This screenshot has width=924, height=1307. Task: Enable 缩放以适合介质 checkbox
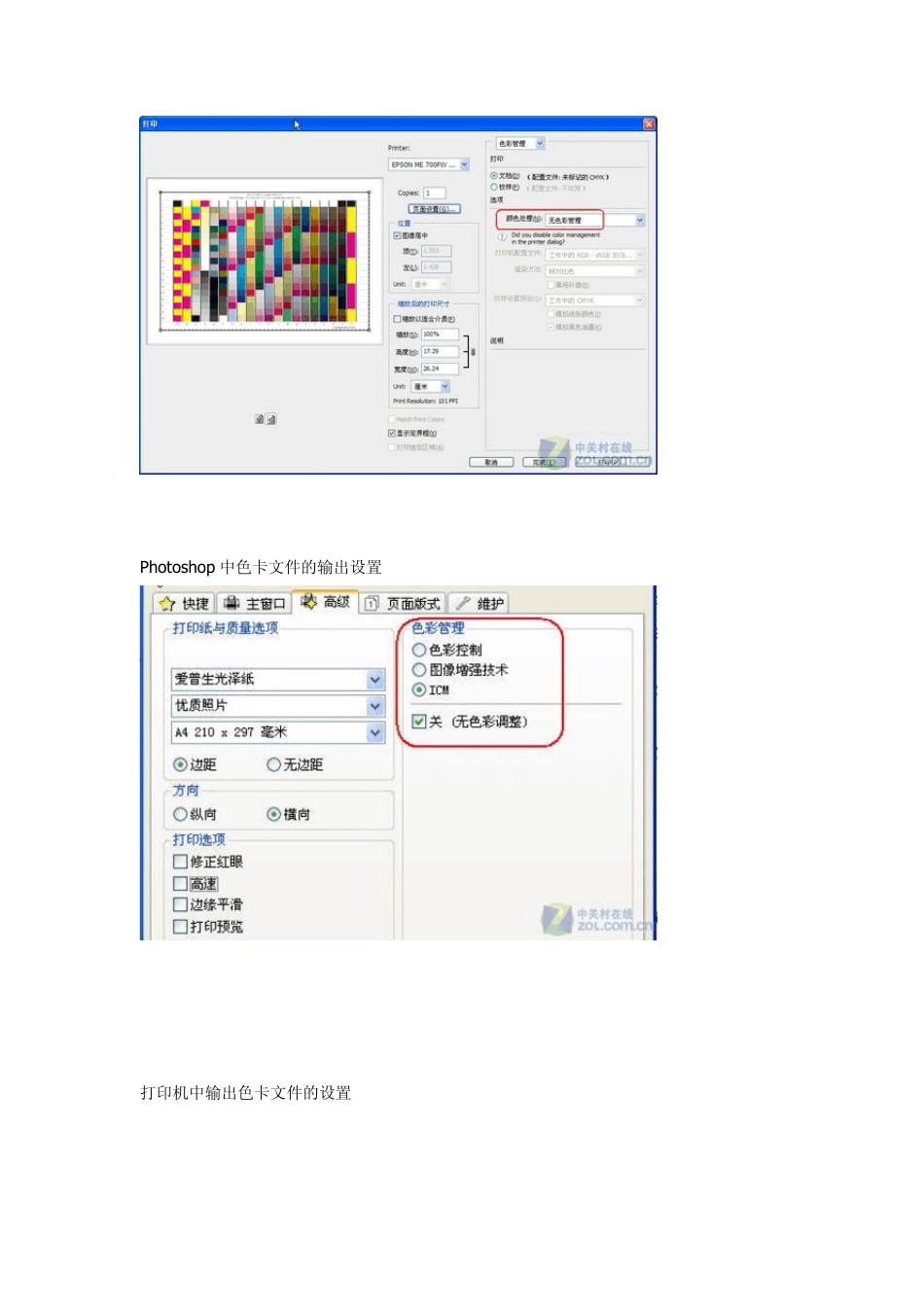click(x=397, y=319)
